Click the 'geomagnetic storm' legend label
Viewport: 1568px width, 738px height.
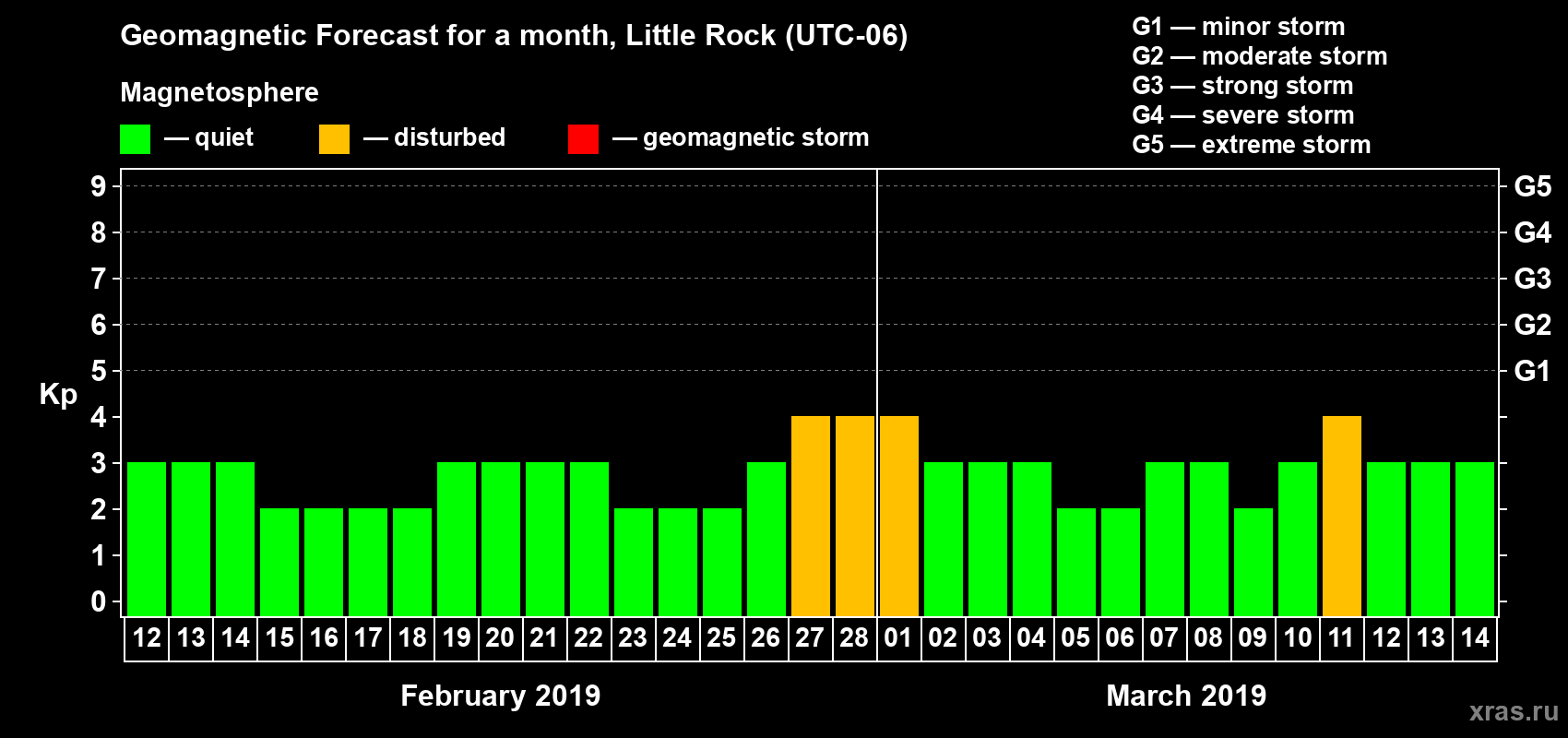[756, 138]
